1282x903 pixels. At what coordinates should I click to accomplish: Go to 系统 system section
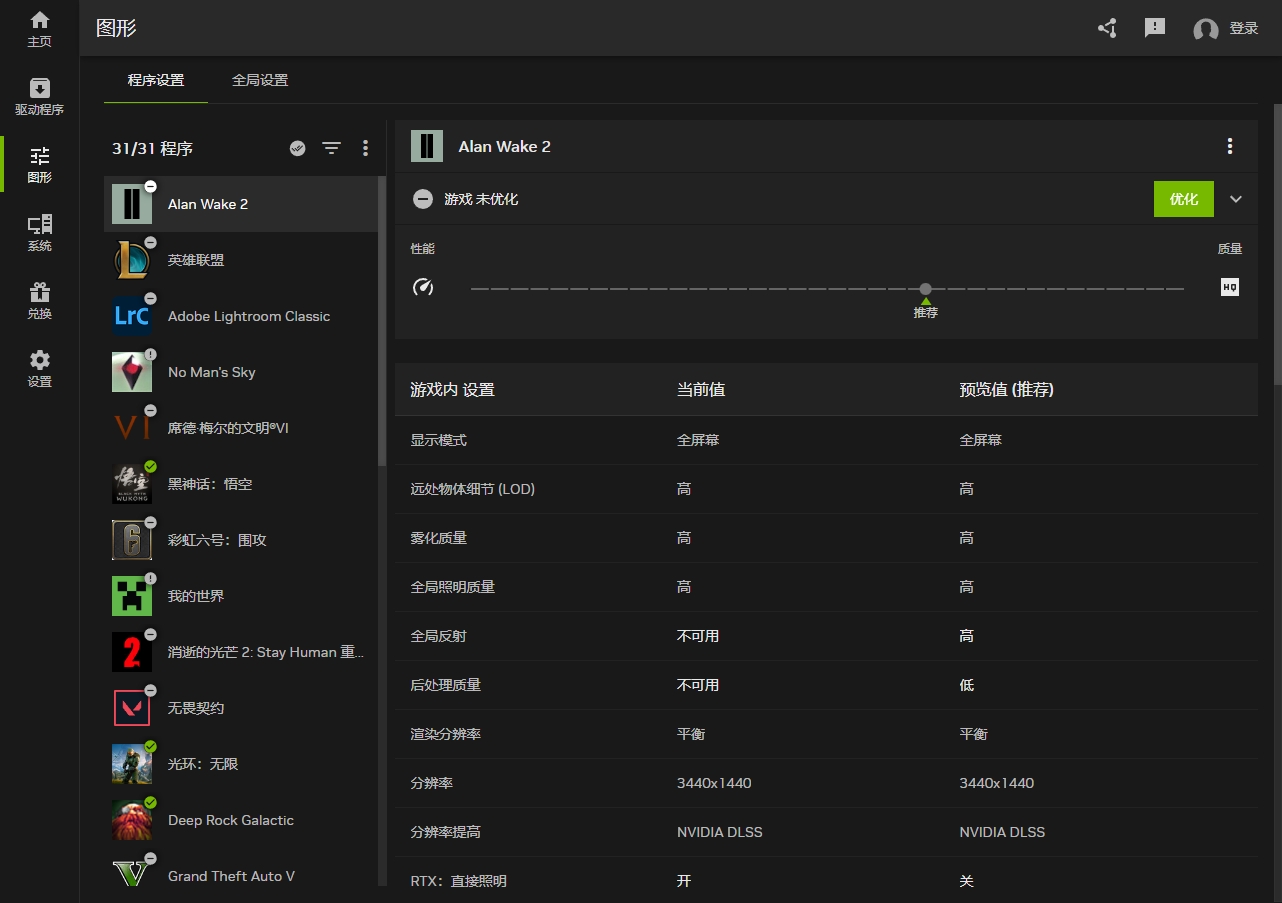(39, 233)
